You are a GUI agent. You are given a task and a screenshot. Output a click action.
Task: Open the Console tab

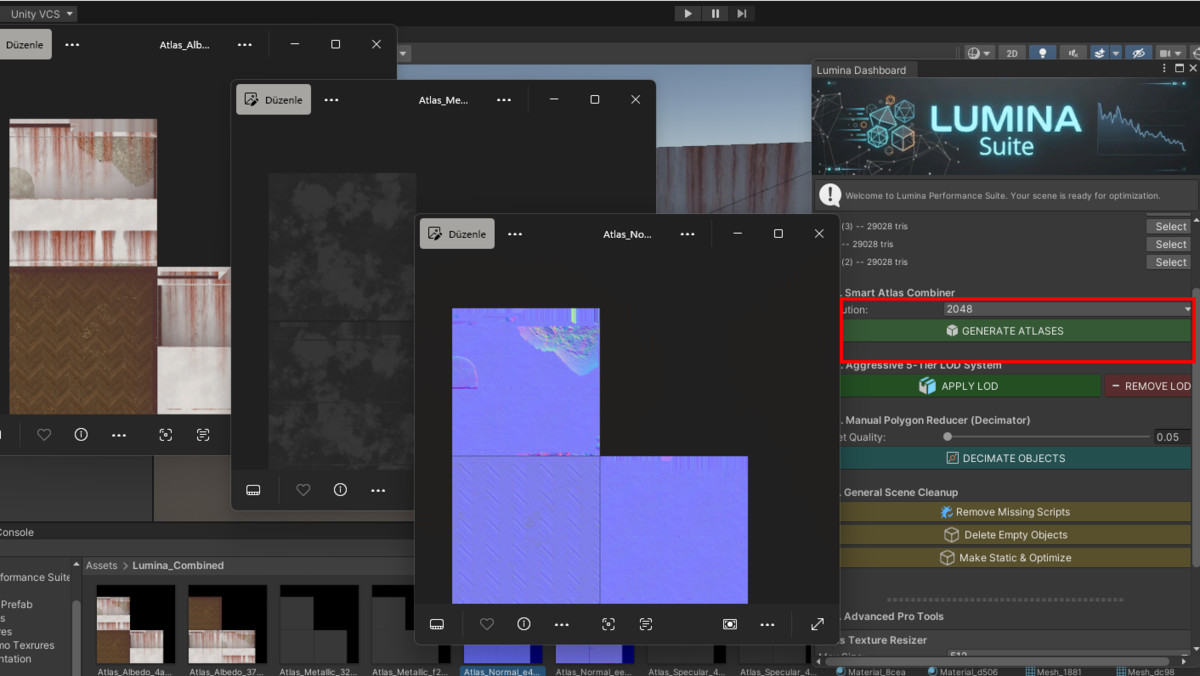pos(16,532)
